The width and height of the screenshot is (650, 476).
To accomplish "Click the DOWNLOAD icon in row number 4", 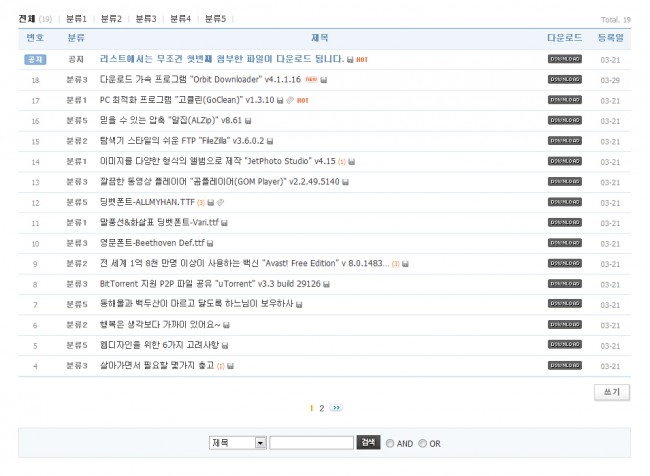I will point(564,365).
